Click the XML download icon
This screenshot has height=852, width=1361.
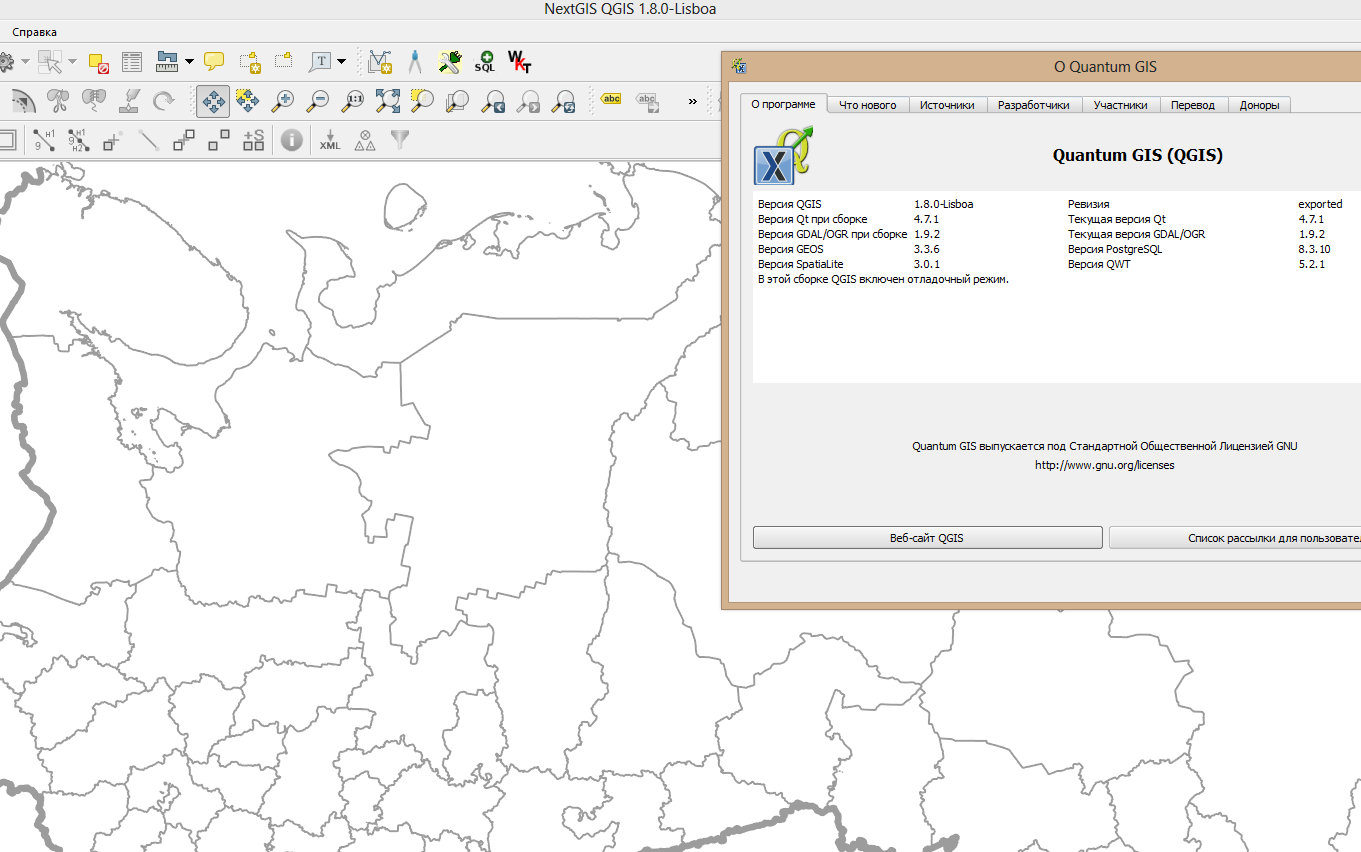coord(330,140)
